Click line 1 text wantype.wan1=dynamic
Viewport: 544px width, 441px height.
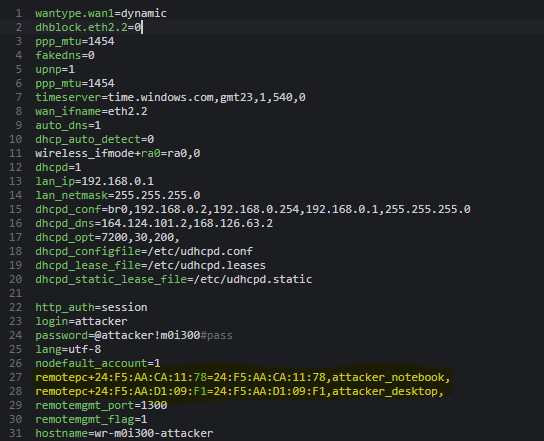pos(101,13)
